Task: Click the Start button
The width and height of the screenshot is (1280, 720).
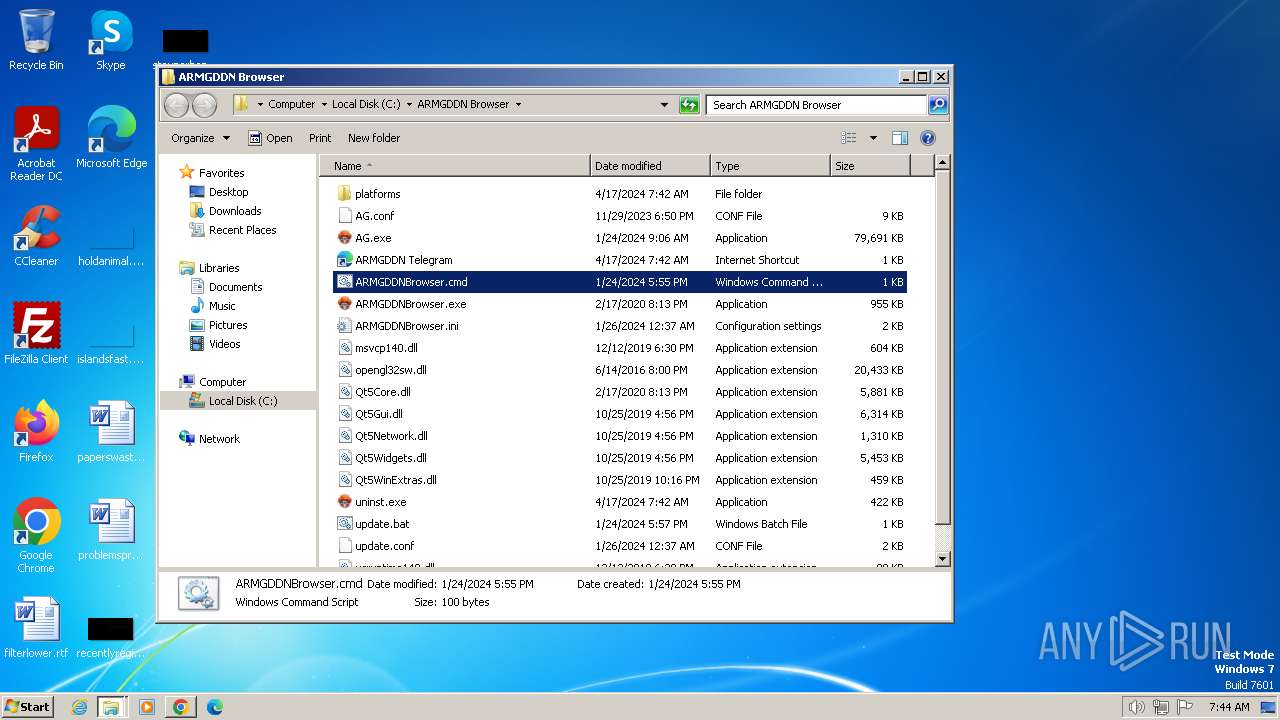Action: click(27, 707)
